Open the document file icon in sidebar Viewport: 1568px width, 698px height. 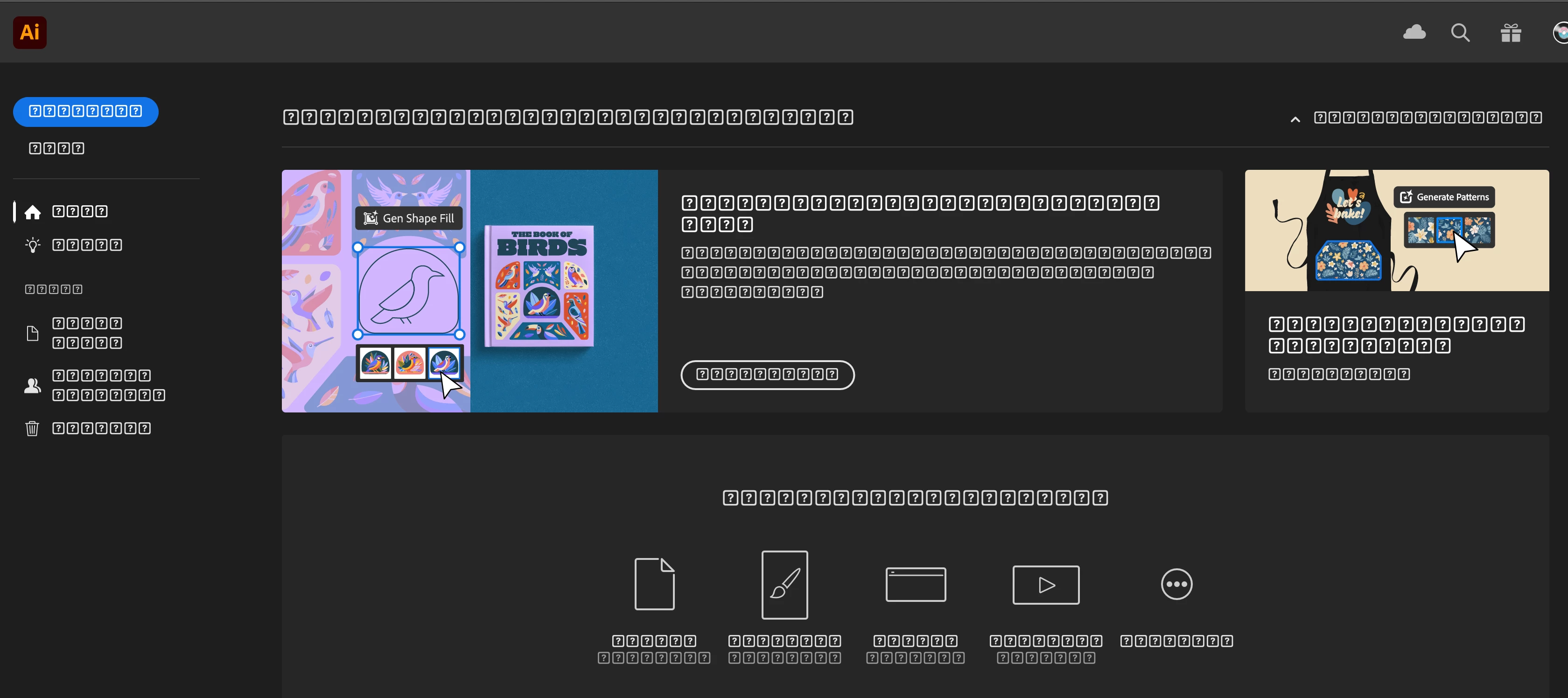[x=33, y=333]
